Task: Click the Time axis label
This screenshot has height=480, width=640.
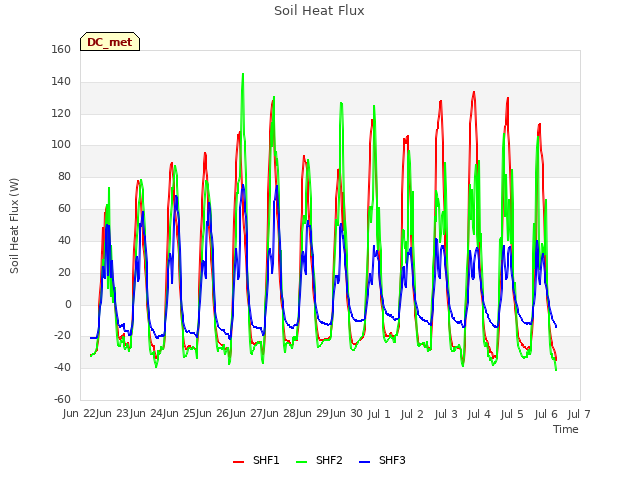Action: [566, 429]
